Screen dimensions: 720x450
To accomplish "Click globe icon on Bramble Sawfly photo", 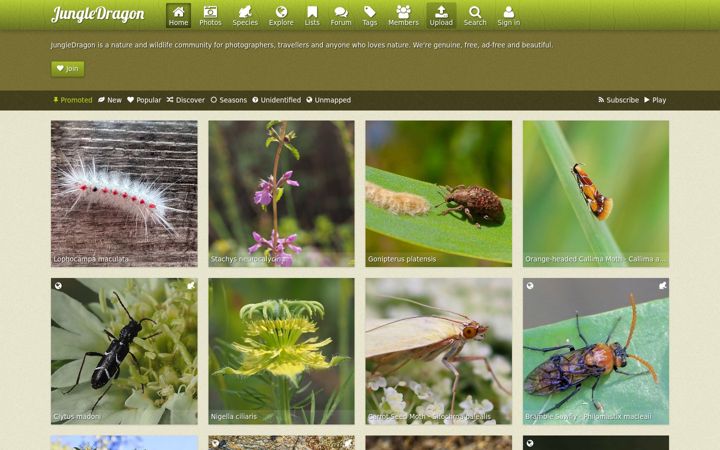I will (530, 286).
